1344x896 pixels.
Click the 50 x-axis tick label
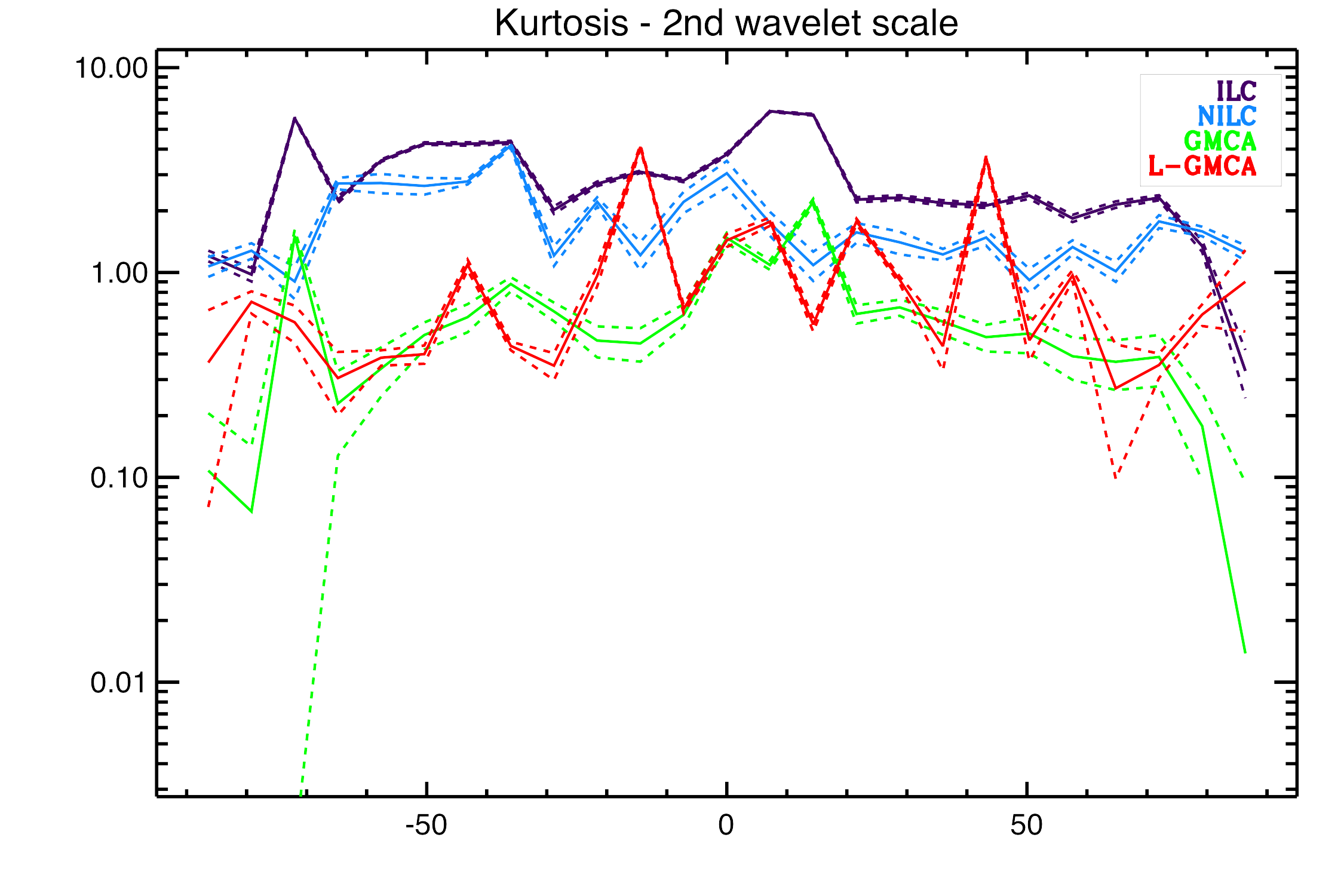(x=1026, y=826)
